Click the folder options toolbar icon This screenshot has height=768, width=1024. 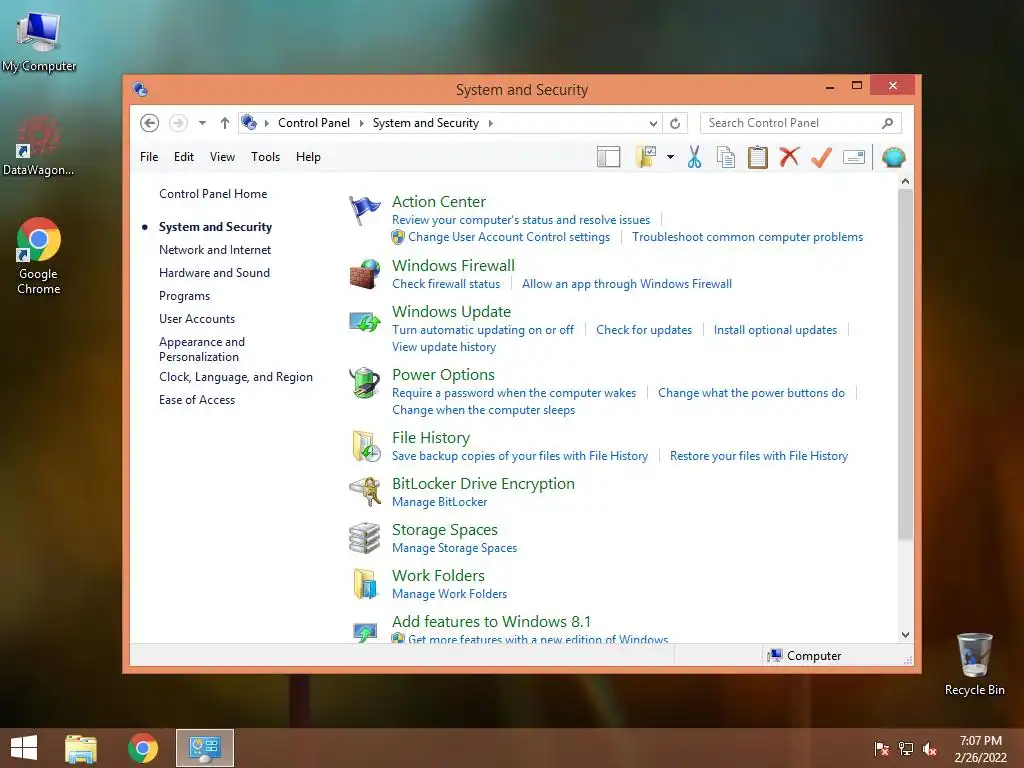tap(646, 157)
